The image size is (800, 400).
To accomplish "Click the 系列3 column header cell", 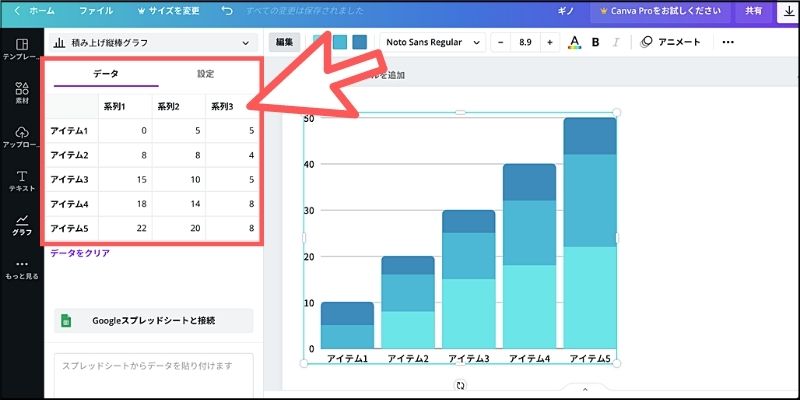I will [232, 107].
